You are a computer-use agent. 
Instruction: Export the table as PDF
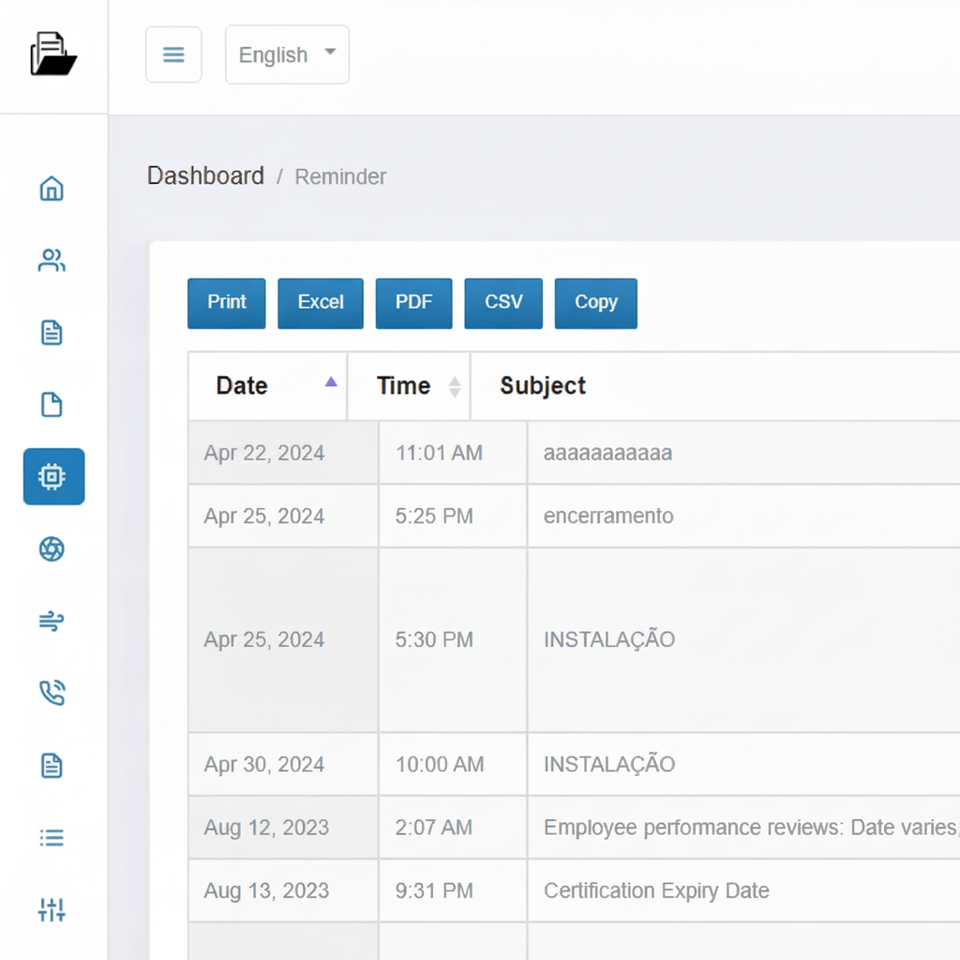pyautogui.click(x=413, y=303)
